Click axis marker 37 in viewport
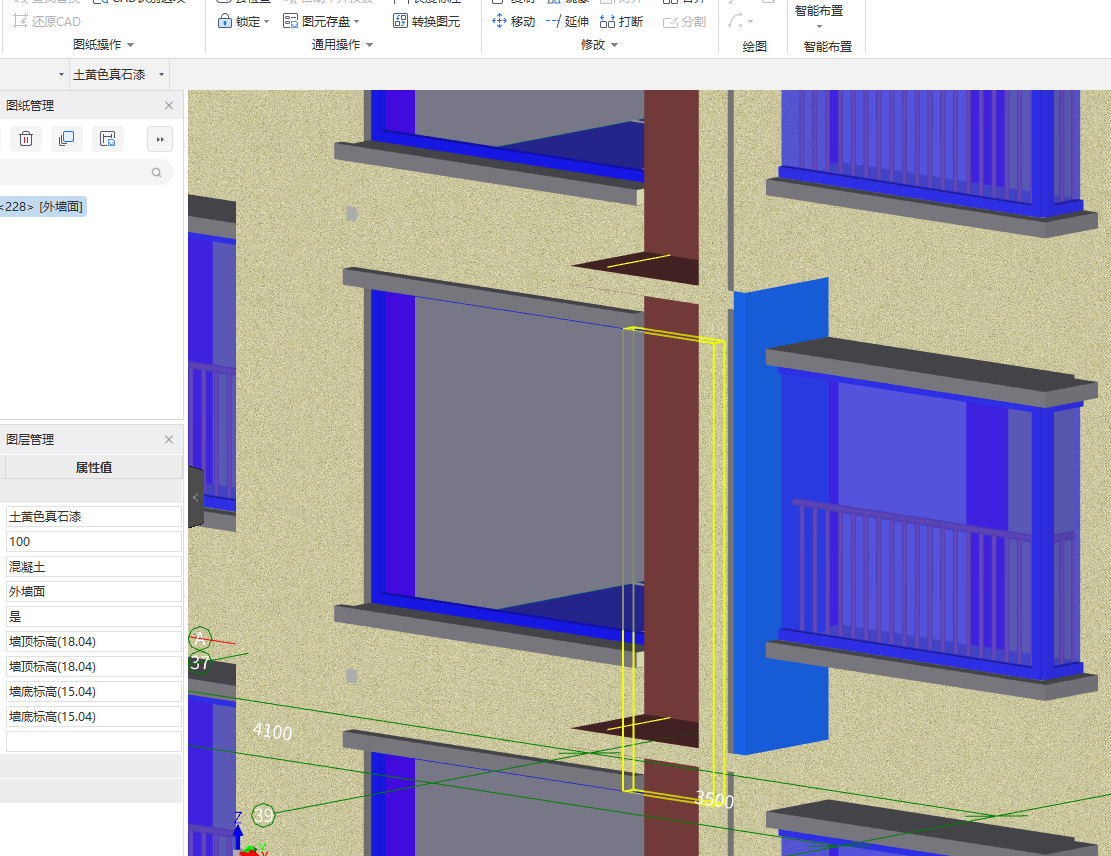Screen dimensions: 1111x856 pyautogui.click(x=201, y=663)
